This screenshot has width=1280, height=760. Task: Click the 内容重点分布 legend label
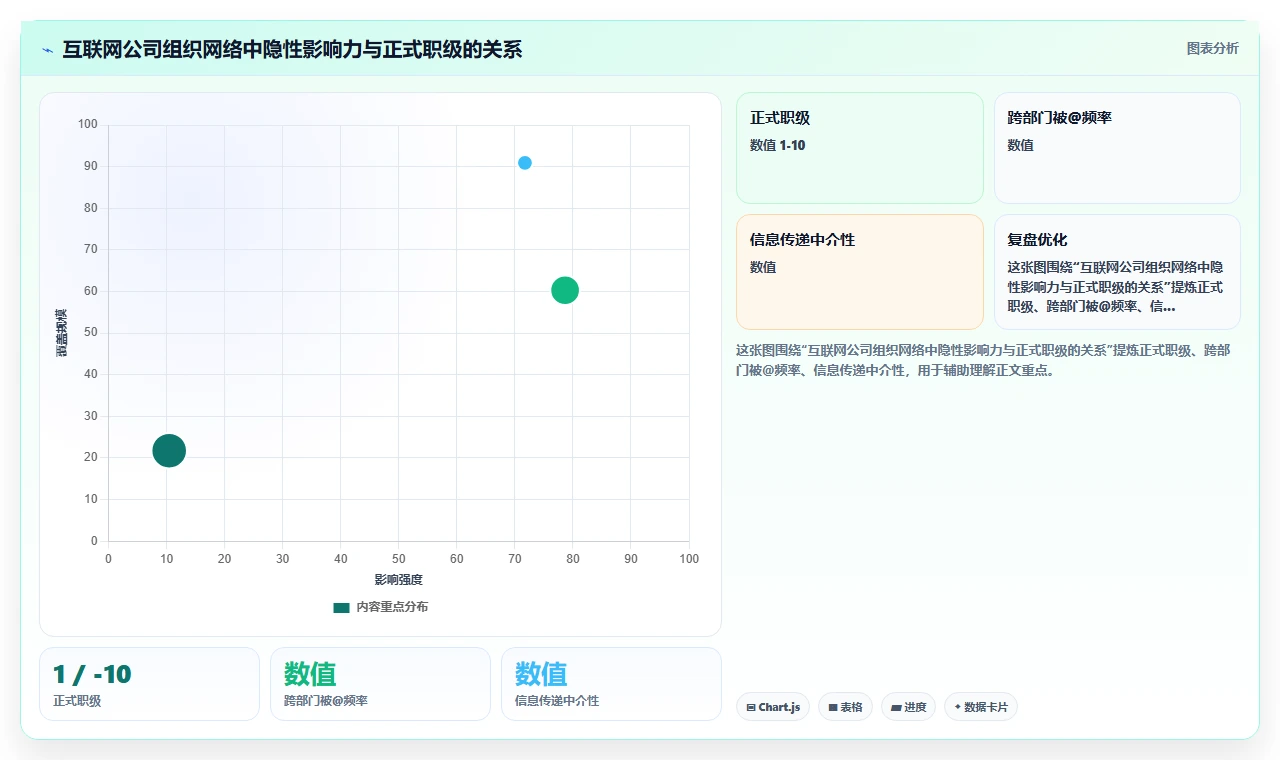392,607
